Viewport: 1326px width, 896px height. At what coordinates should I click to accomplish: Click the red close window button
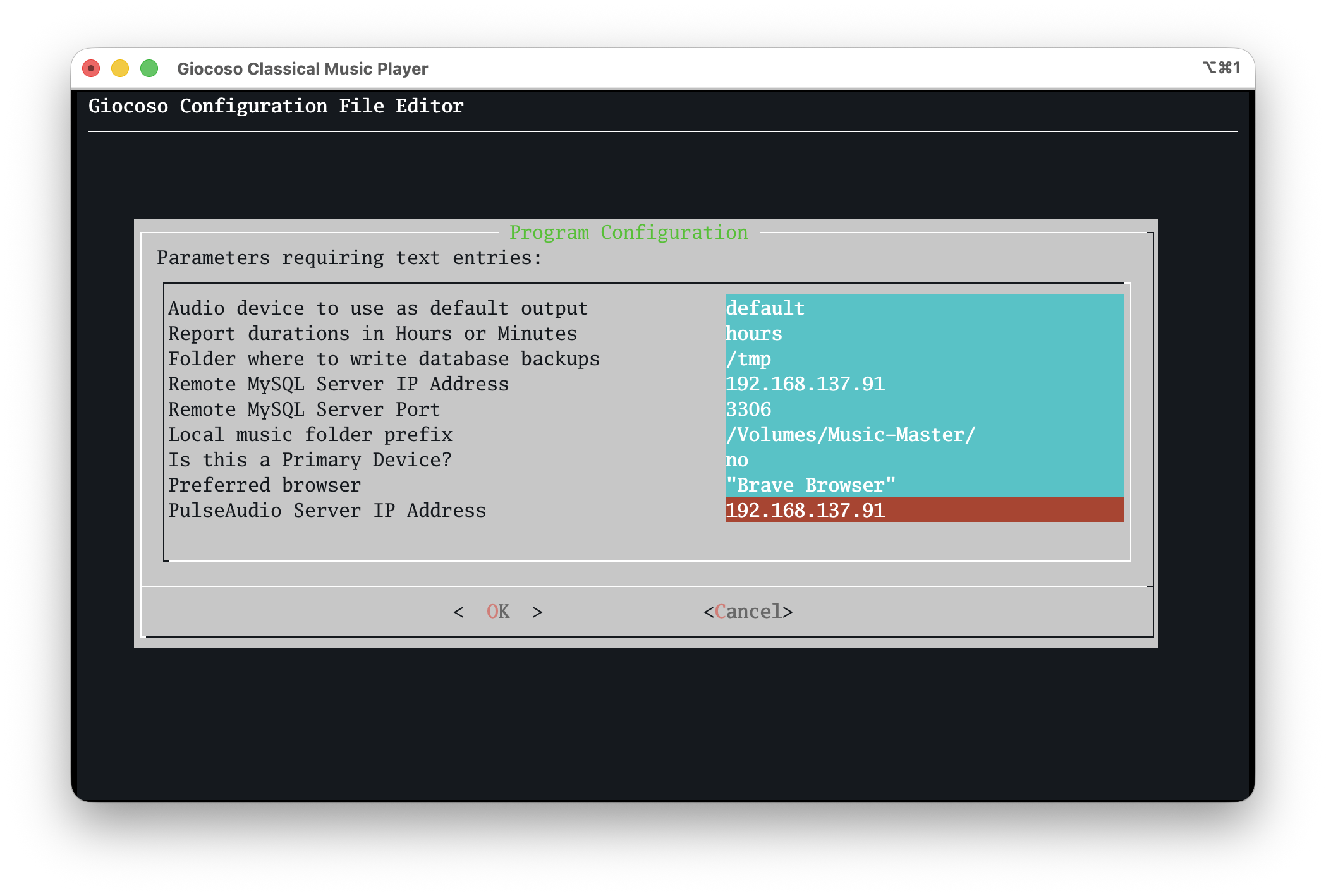(91, 68)
